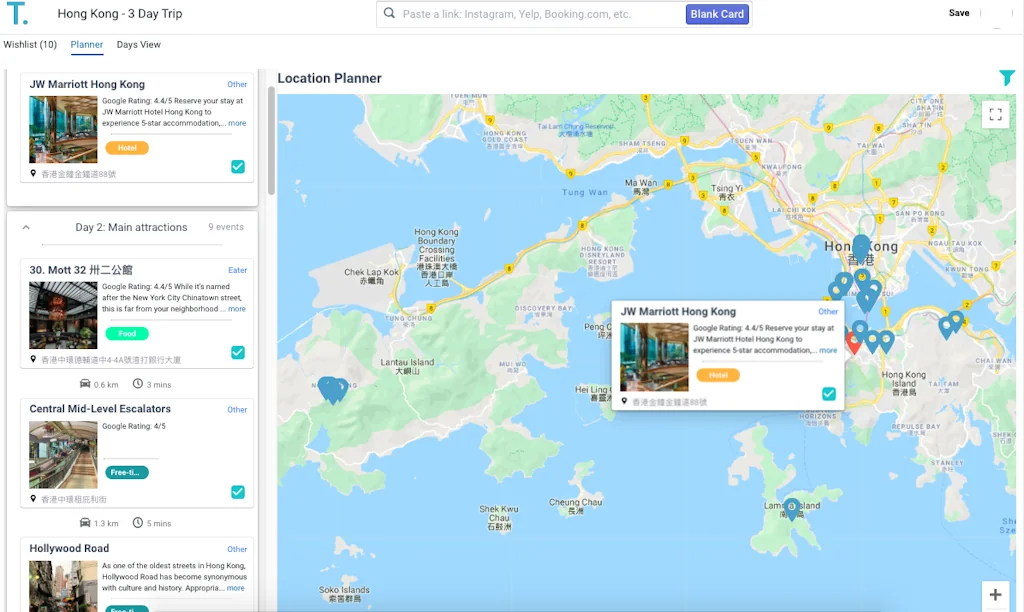Uncheck the Mott 32 card checkbox
This screenshot has height=612, width=1024.
[x=237, y=352]
